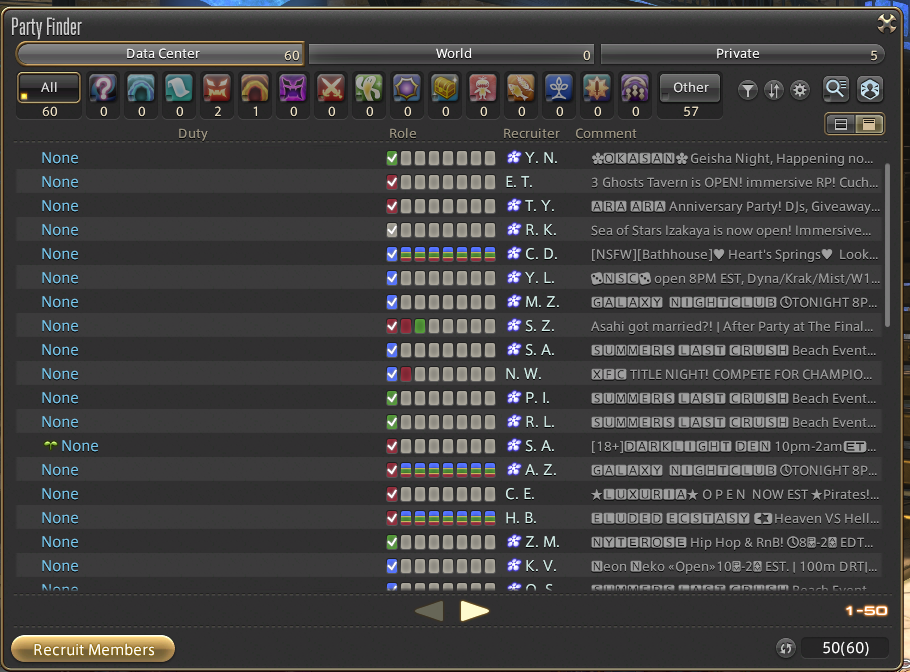Image resolution: width=910 pixels, height=672 pixels.
Task: Filter by the blue arch Dungeons category
Action: click(x=141, y=89)
